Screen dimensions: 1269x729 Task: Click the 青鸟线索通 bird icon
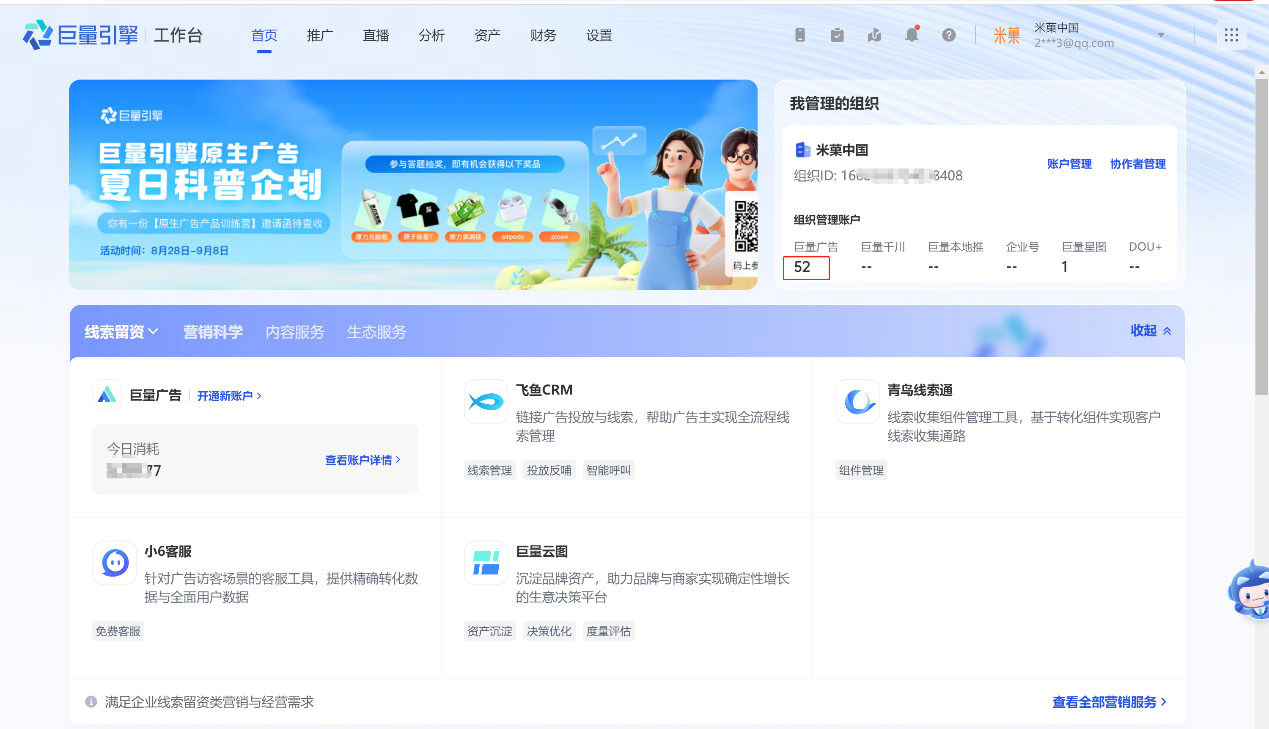[x=857, y=402]
